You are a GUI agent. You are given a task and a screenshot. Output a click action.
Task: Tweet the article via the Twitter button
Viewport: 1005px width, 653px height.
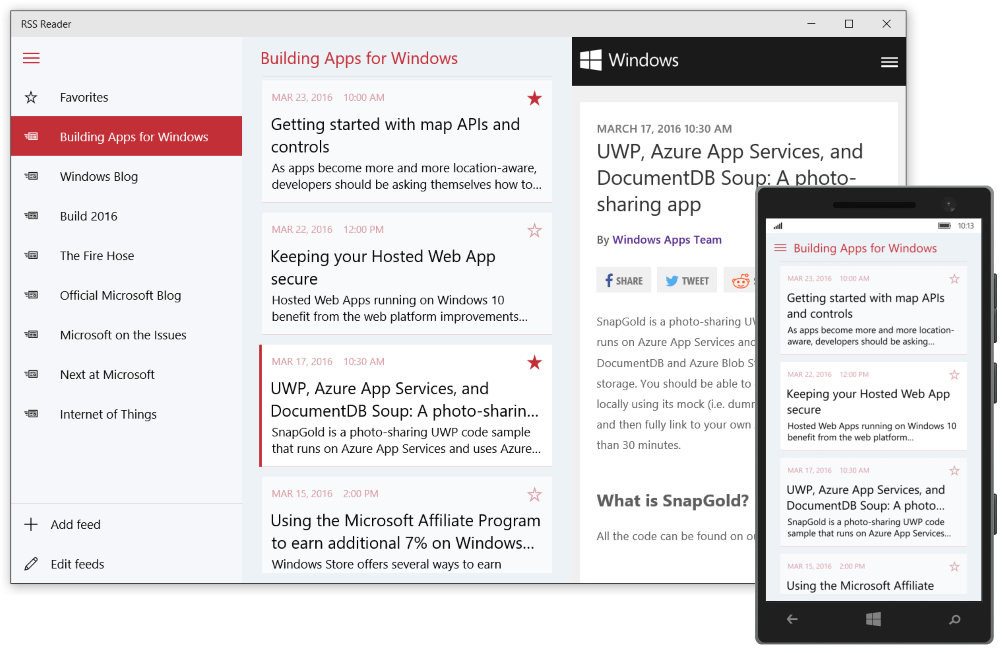click(x=686, y=280)
